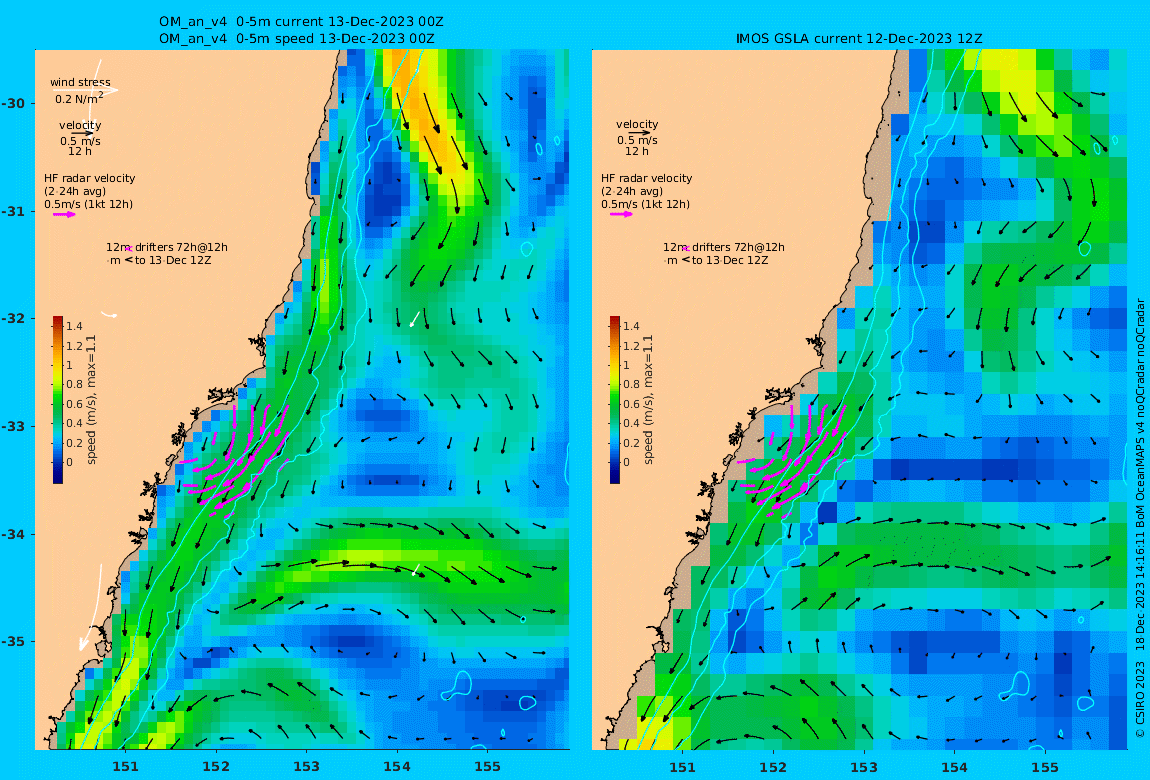Screen dimensions: 1150x780
Task: Click the '0' tick on right colorbar
Action: (x=626, y=462)
